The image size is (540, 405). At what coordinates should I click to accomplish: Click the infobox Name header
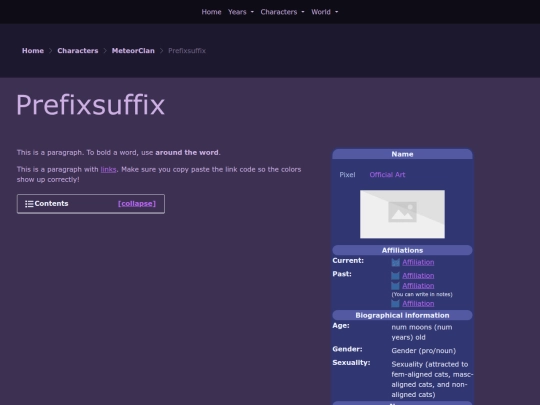[x=402, y=154]
